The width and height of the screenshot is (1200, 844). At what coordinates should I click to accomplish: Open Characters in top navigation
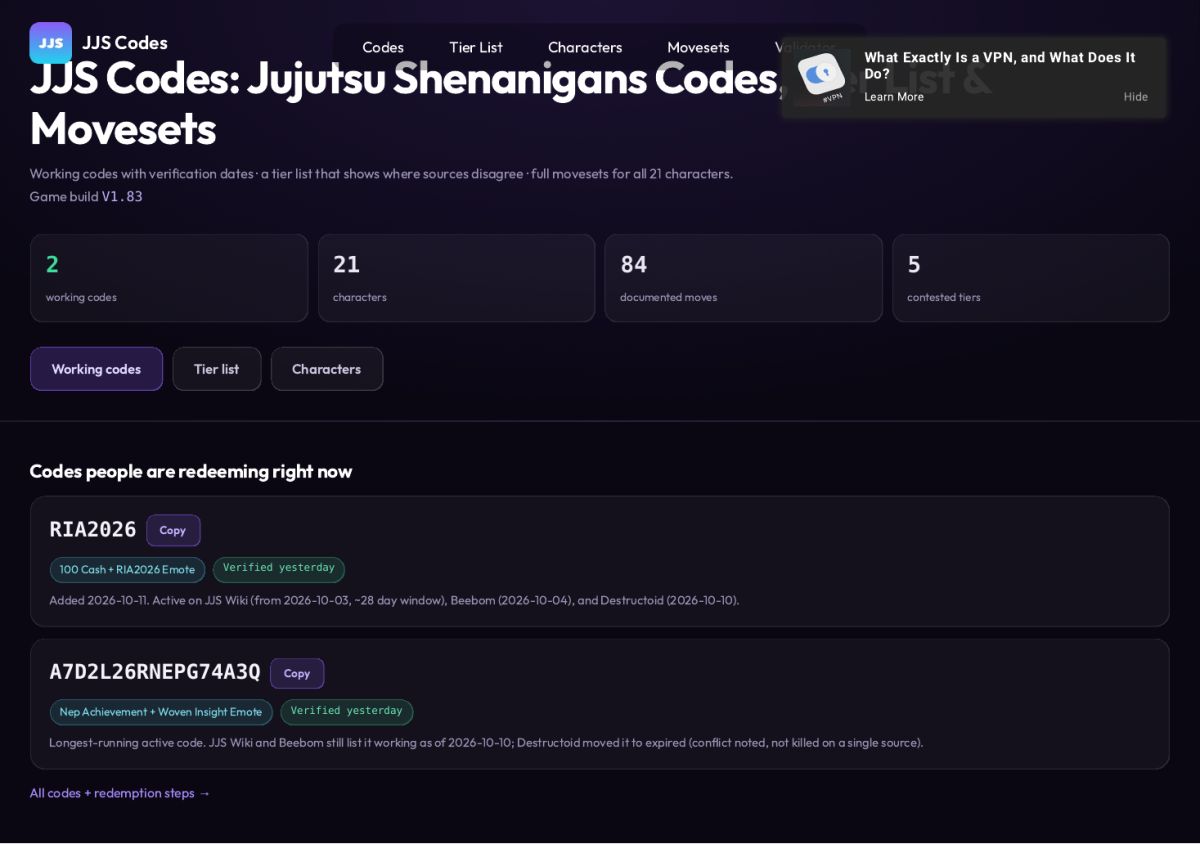point(585,47)
